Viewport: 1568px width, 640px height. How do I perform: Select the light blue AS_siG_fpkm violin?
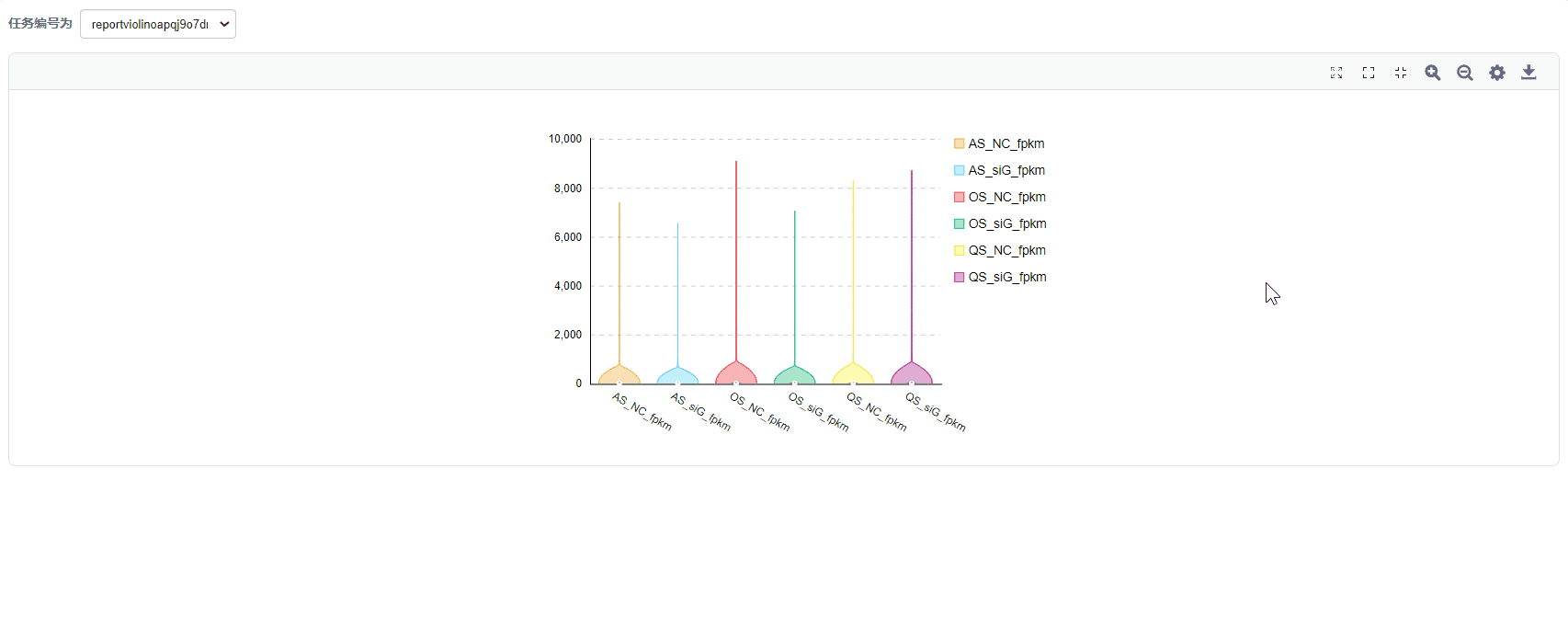[x=677, y=376]
